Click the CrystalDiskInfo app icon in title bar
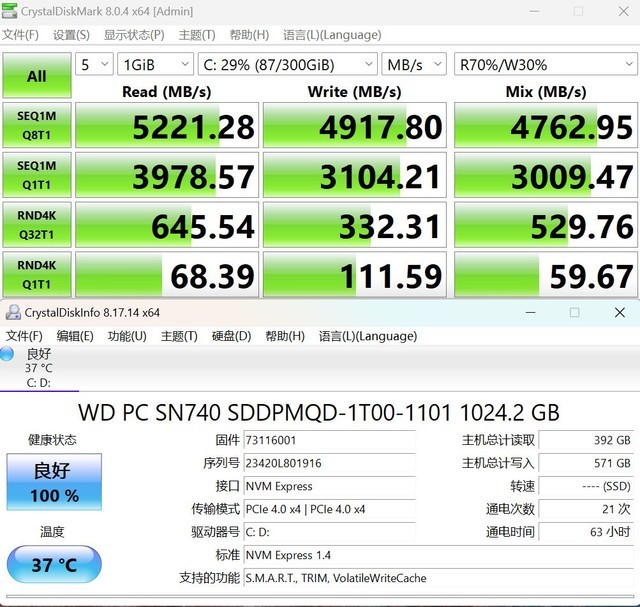 click(x=13, y=312)
